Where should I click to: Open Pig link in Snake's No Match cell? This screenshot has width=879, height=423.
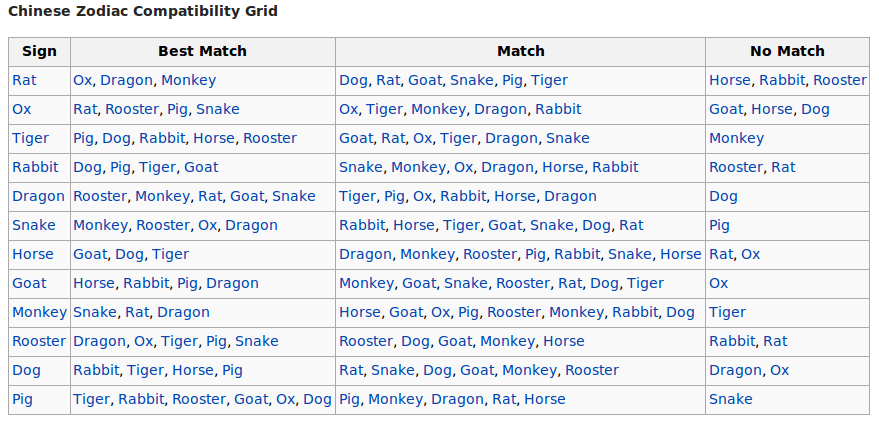coord(720,225)
